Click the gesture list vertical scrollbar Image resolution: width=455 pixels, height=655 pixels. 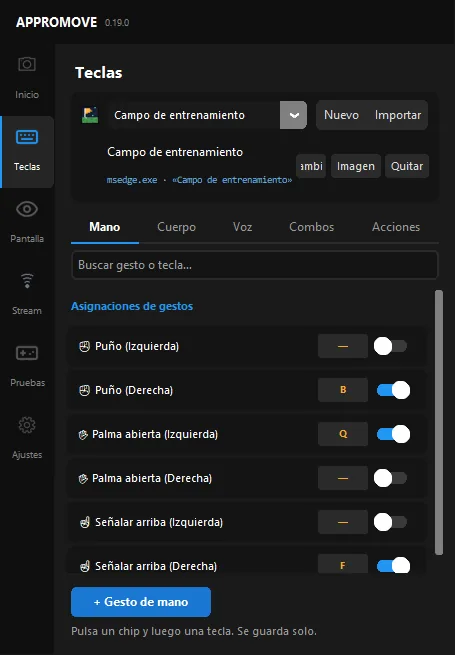click(x=439, y=422)
